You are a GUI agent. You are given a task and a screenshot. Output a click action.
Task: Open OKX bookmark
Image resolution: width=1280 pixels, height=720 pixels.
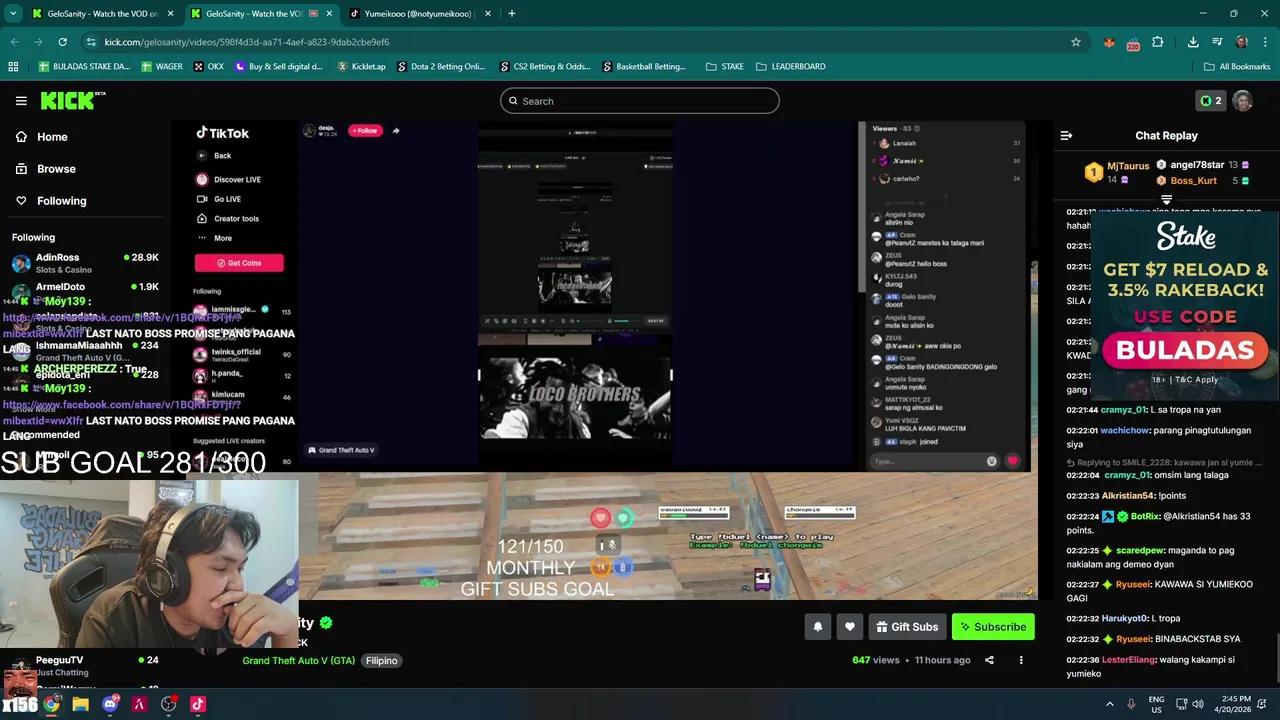pos(209,67)
